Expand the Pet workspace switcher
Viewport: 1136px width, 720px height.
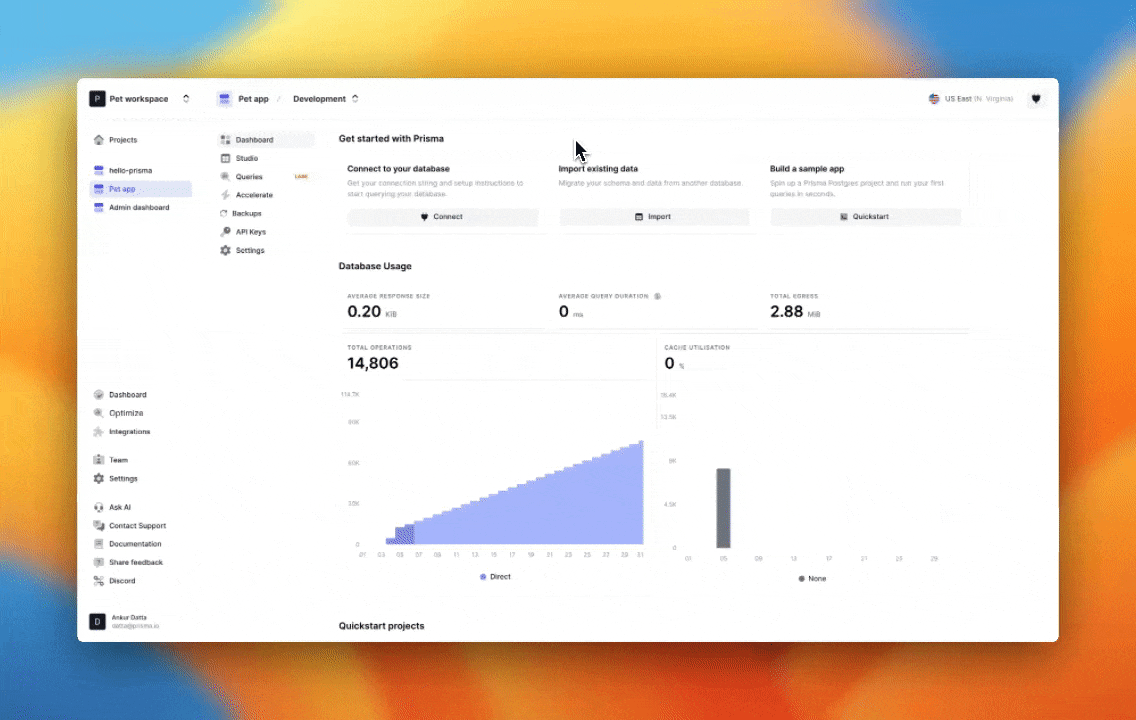point(186,98)
